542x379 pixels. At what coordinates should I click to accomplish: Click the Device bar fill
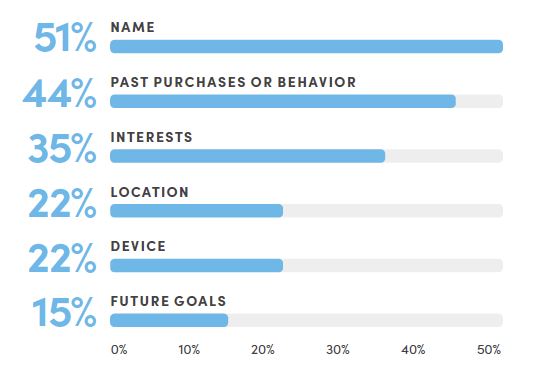click(x=196, y=265)
